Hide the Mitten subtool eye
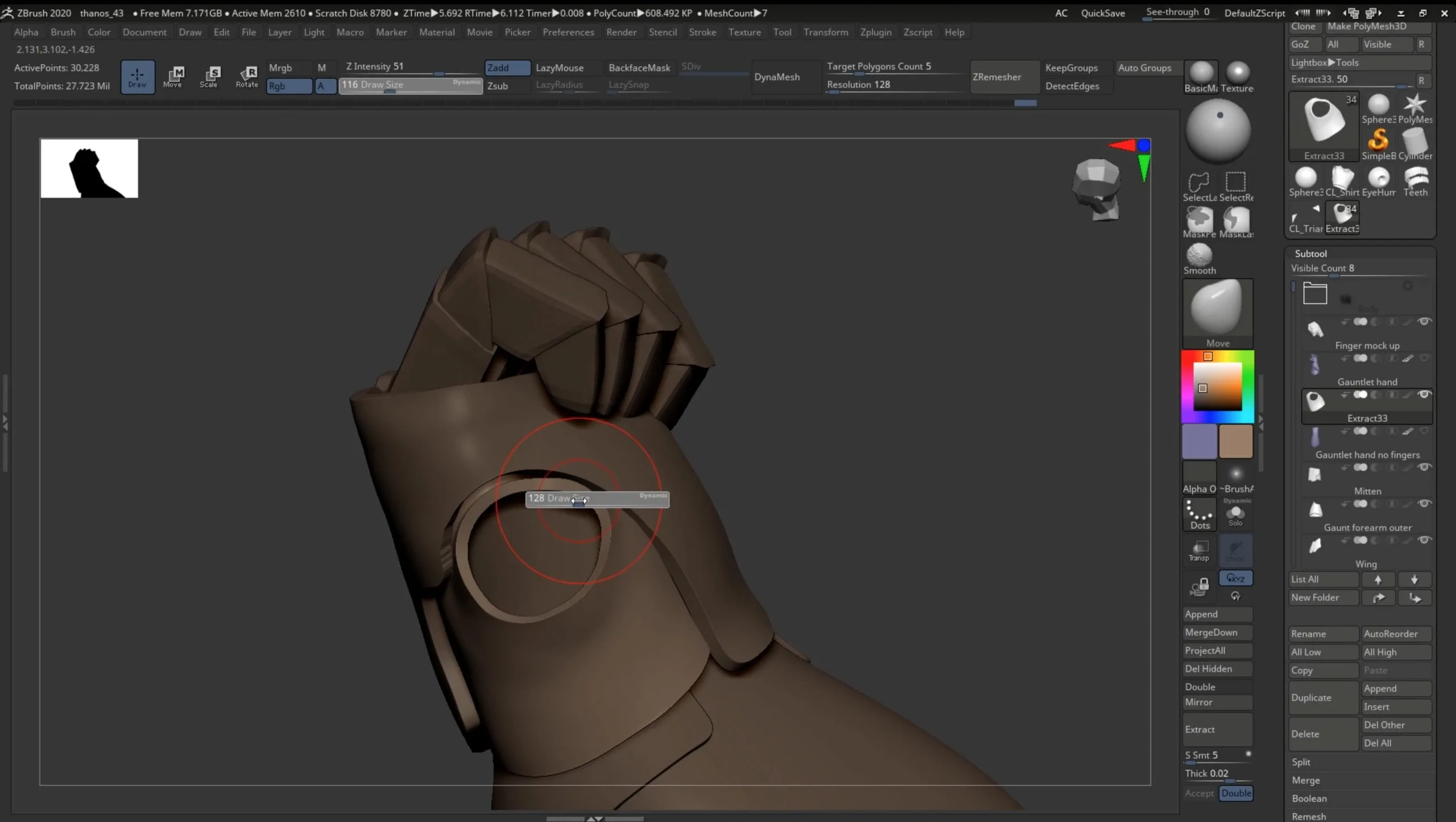Viewport: 1456px width, 822px height. tap(1424, 467)
